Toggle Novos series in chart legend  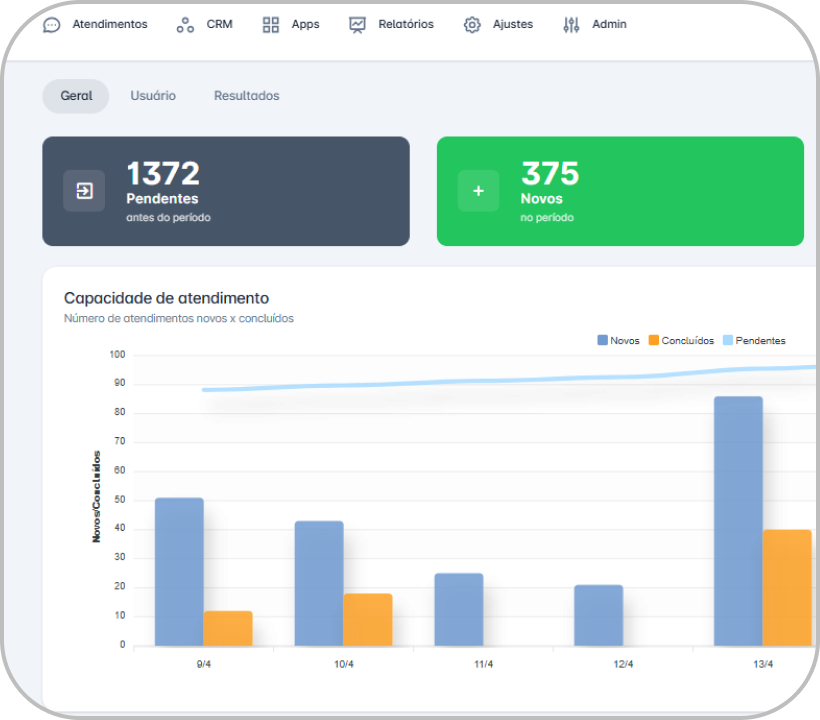click(x=618, y=341)
